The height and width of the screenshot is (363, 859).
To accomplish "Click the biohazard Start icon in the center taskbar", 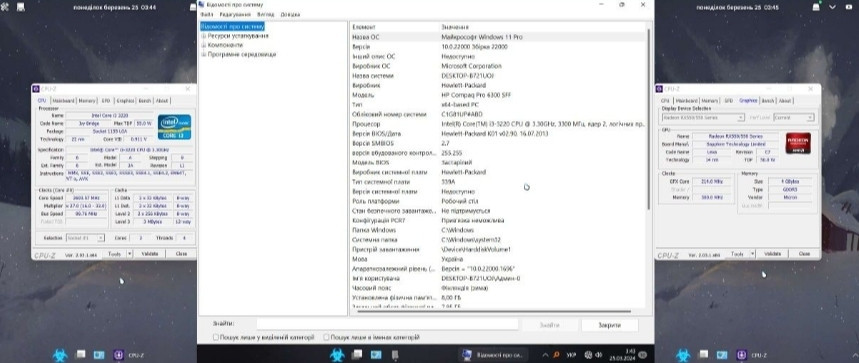I will [x=337, y=355].
